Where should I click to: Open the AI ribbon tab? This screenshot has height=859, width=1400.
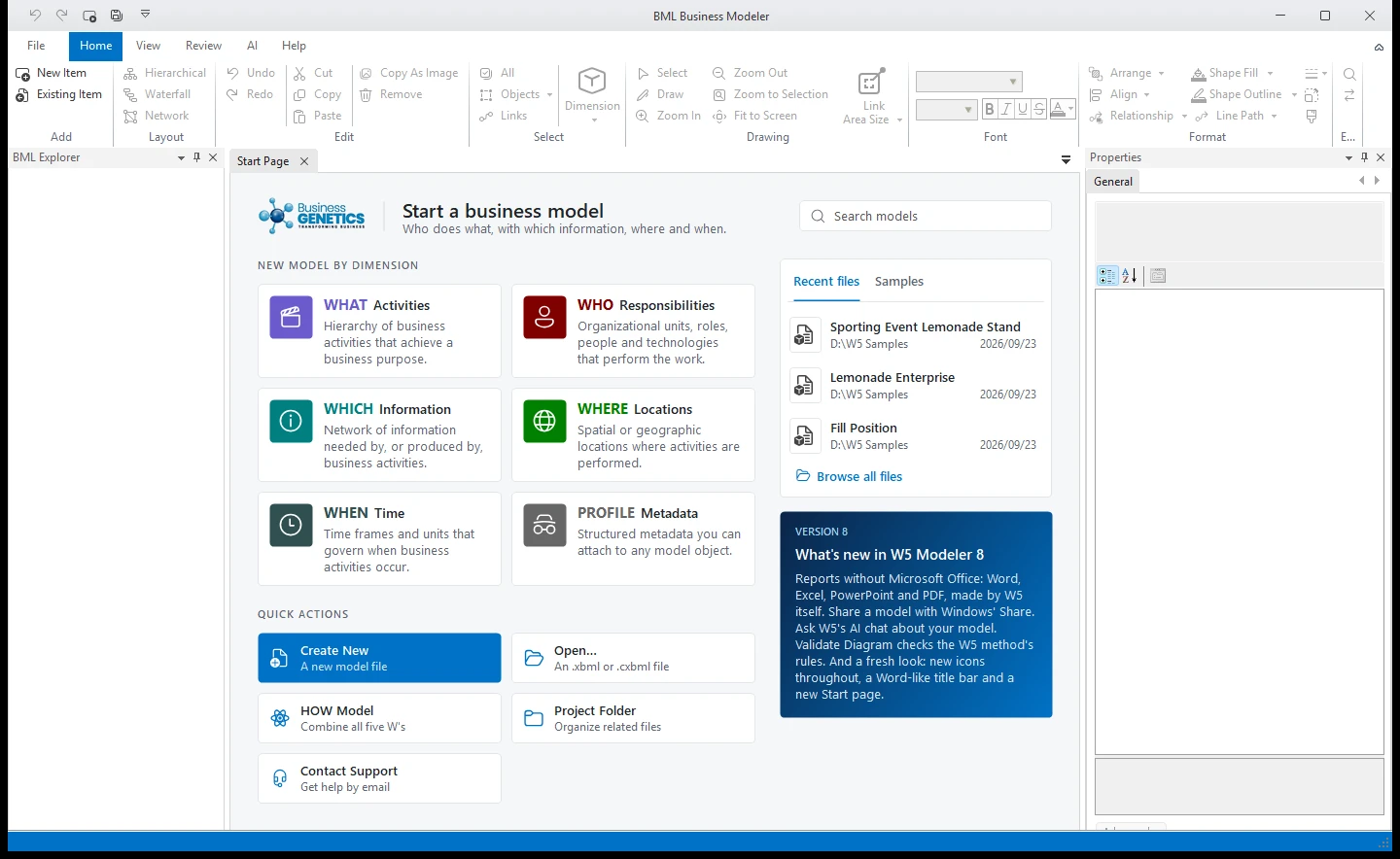(x=252, y=46)
